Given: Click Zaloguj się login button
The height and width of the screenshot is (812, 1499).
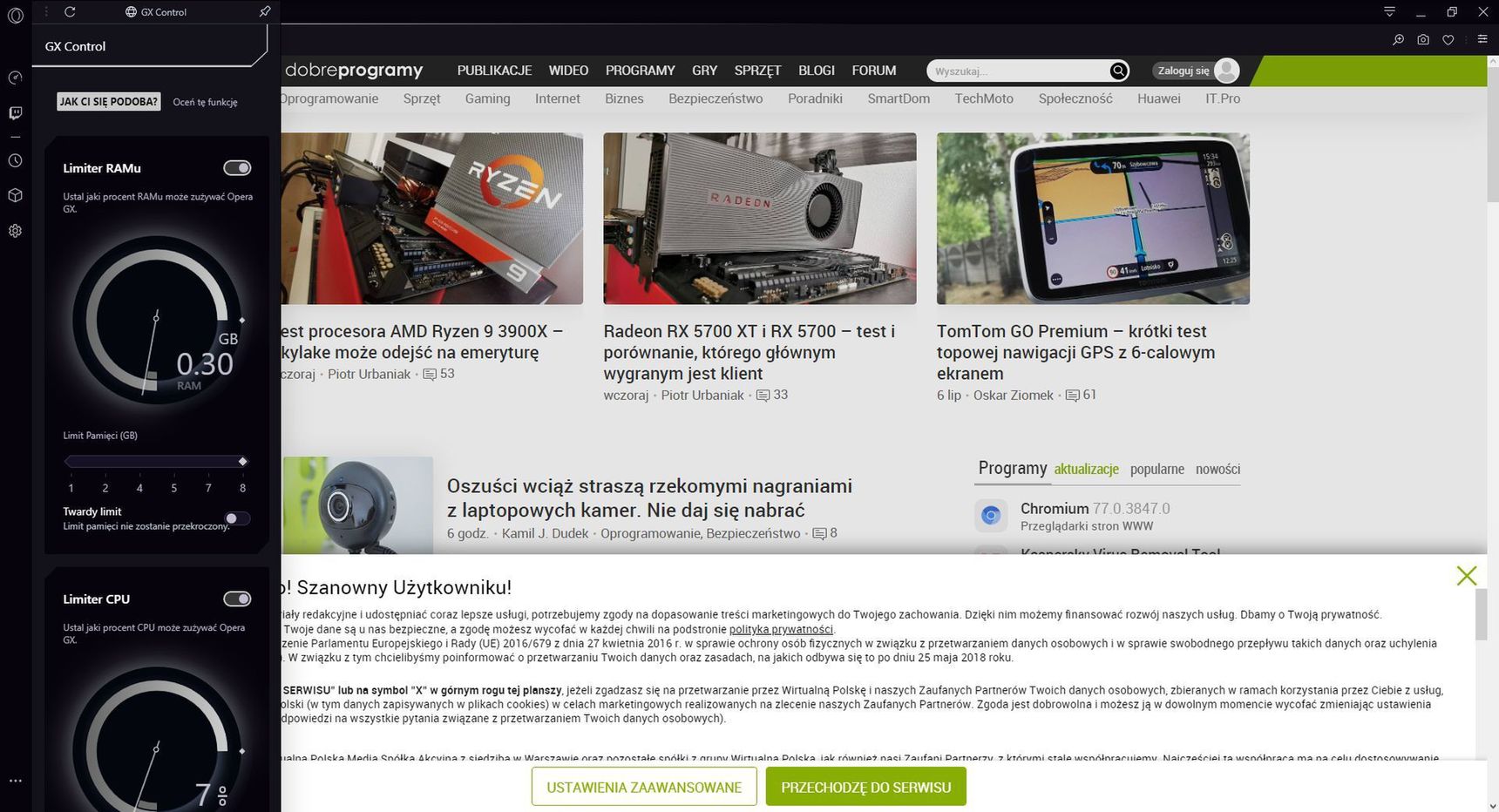Looking at the screenshot, I should point(1183,71).
